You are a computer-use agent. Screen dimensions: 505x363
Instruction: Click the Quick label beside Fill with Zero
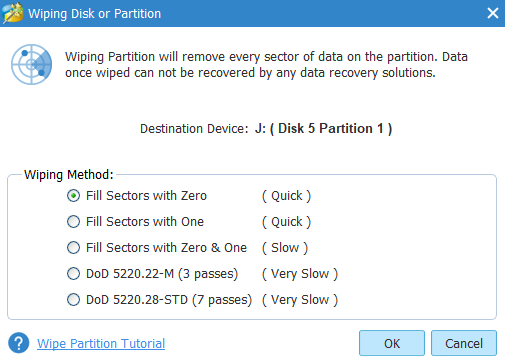286,196
